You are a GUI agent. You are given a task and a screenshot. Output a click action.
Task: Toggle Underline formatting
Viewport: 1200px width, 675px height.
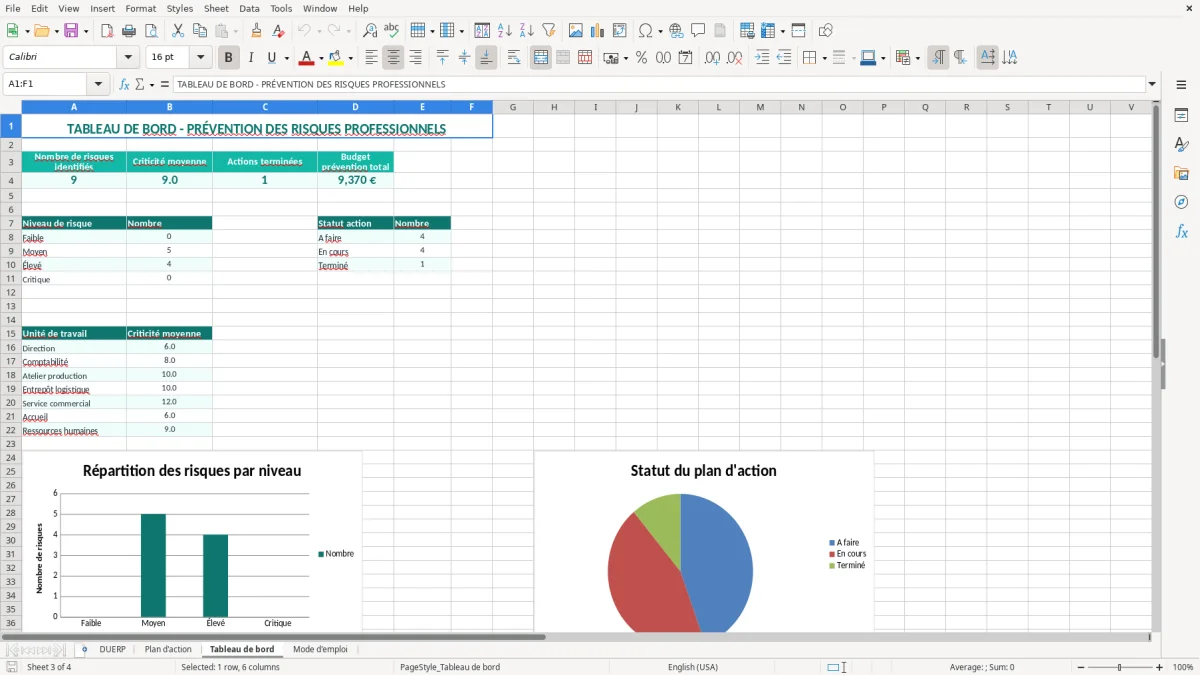[271, 58]
